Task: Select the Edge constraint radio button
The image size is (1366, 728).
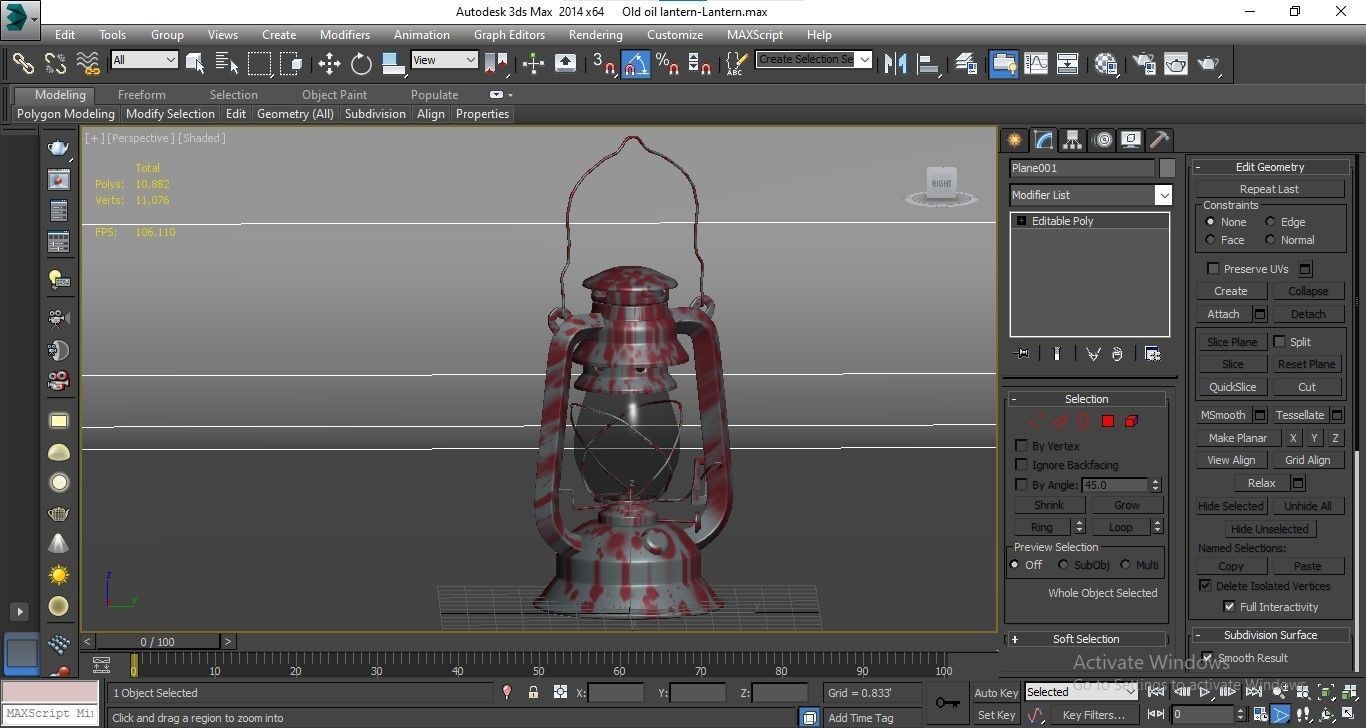Action: coord(1271,222)
